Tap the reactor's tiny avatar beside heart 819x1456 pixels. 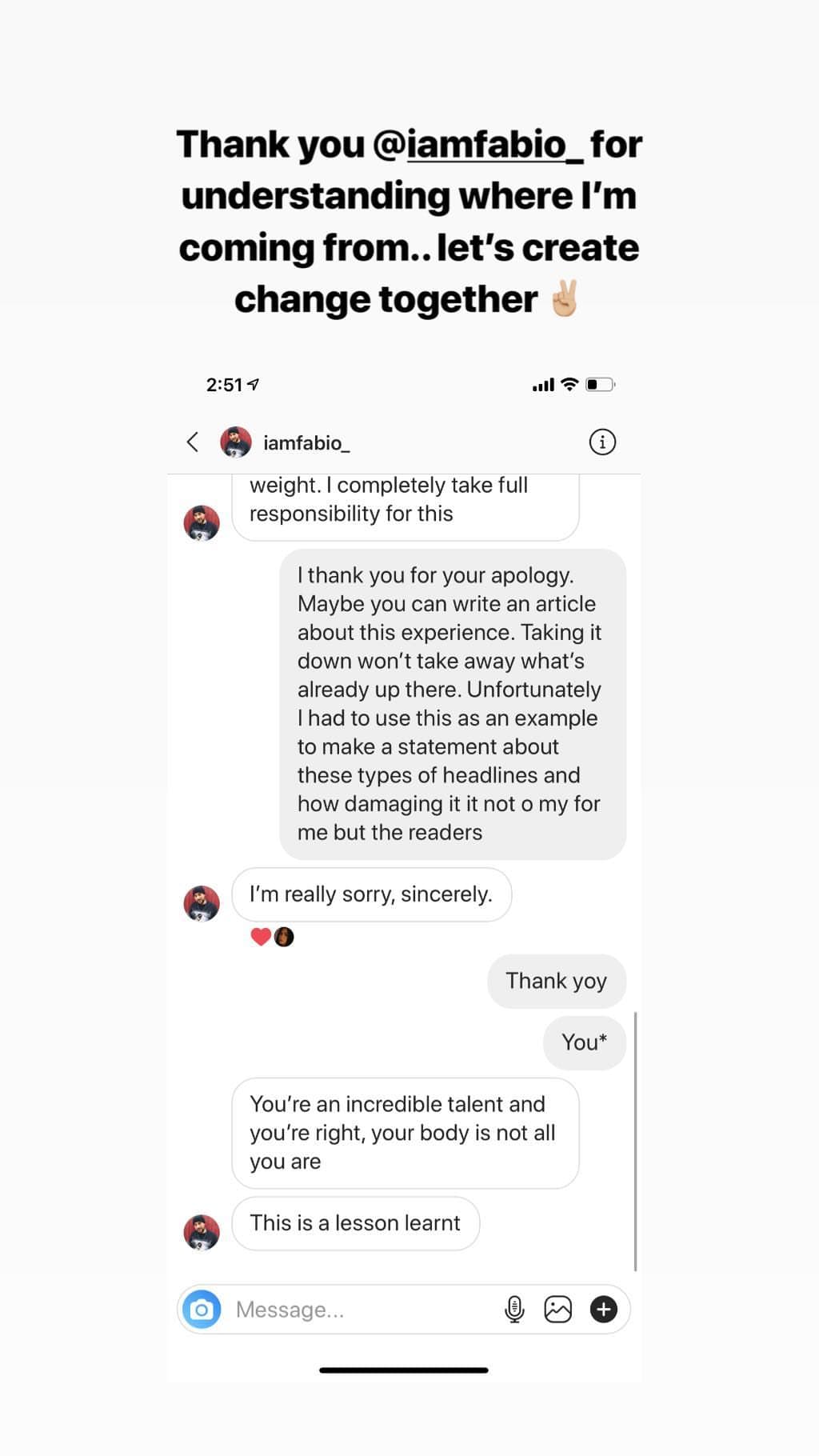[x=284, y=937]
